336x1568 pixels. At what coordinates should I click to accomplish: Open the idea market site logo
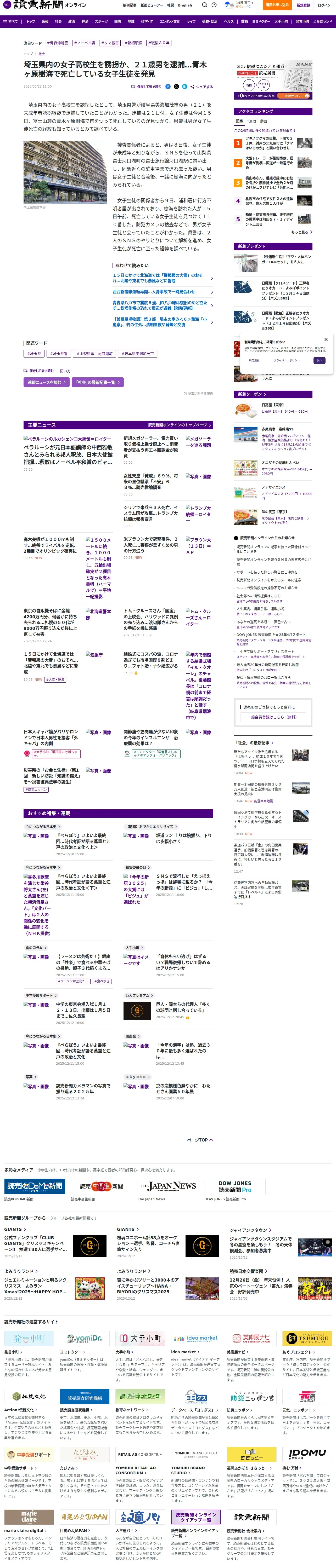click(x=196, y=1339)
